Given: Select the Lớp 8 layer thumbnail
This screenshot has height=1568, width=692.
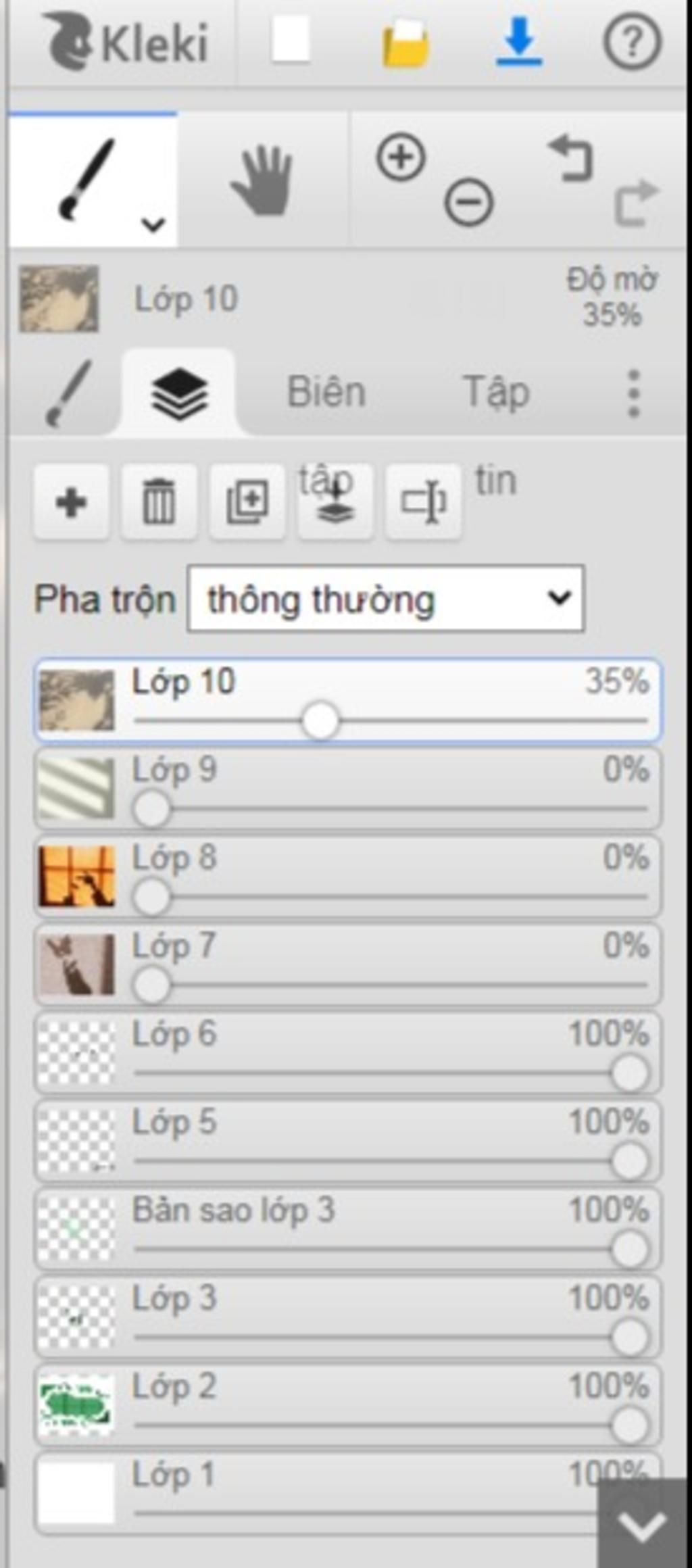Looking at the screenshot, I should pyautogui.click(x=76, y=876).
